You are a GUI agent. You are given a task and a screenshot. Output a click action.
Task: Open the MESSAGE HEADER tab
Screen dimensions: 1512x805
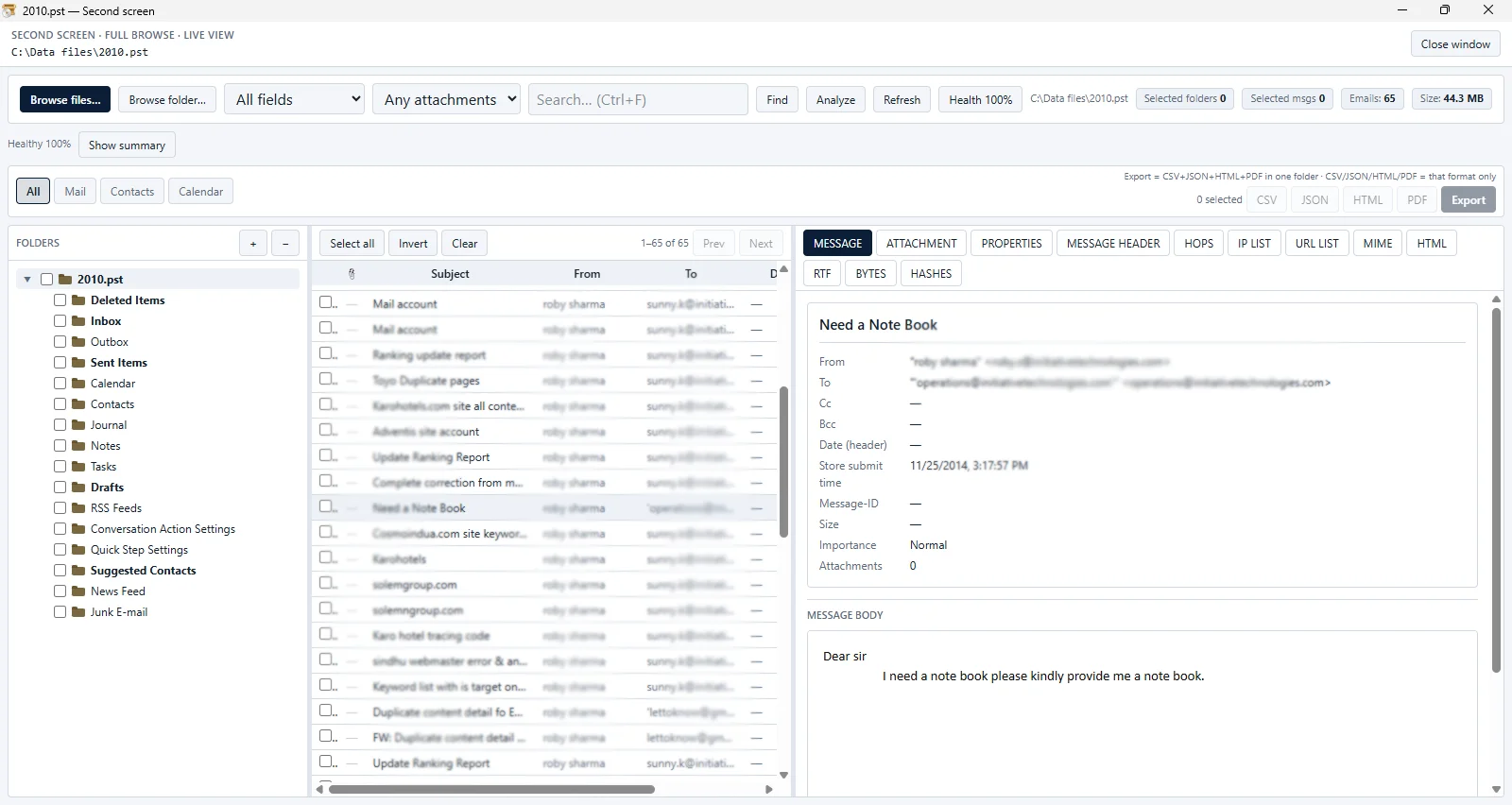point(1113,244)
